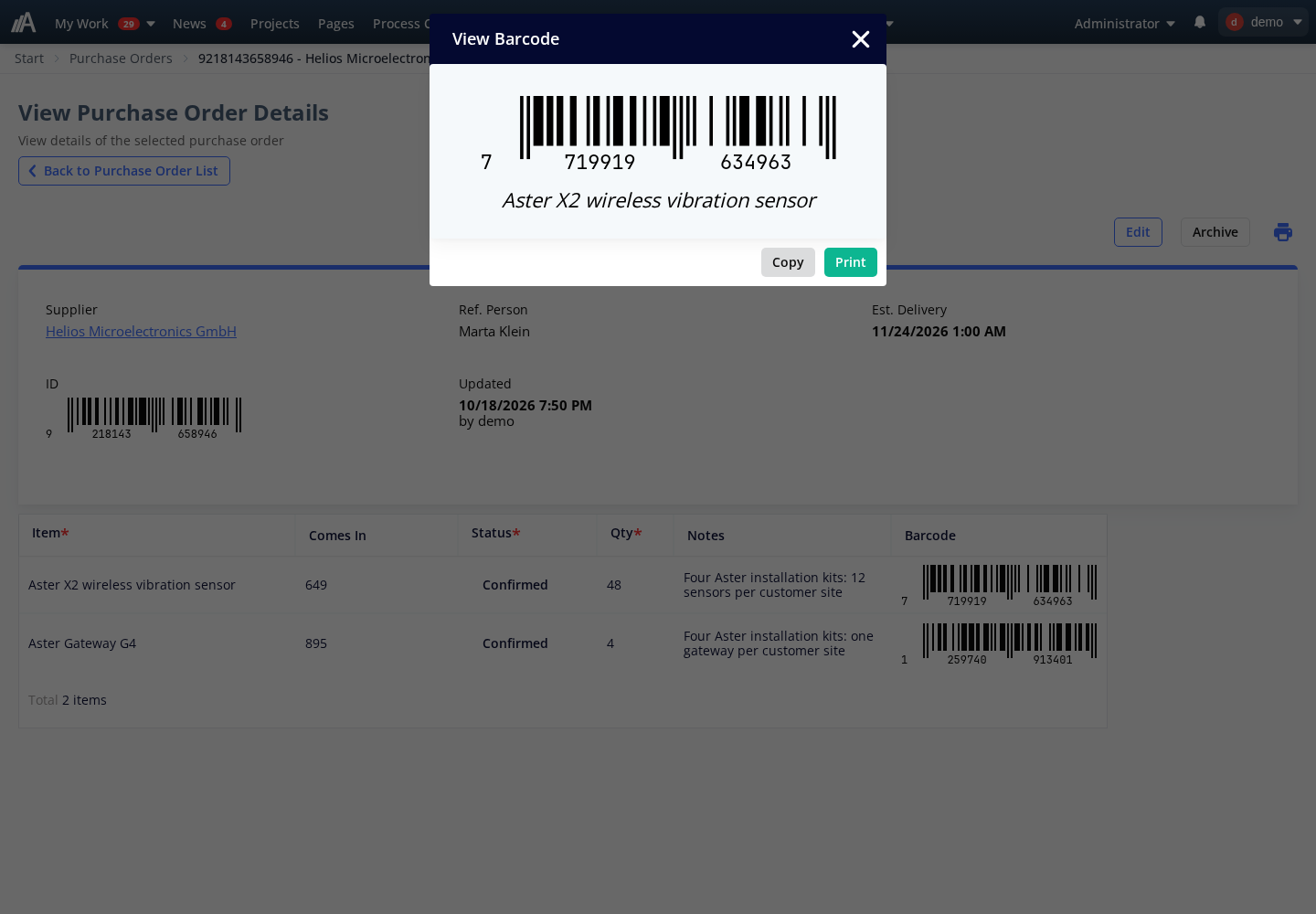Click the large barcode image in the dialog
Screen dimensions: 1316x914
click(x=658, y=134)
